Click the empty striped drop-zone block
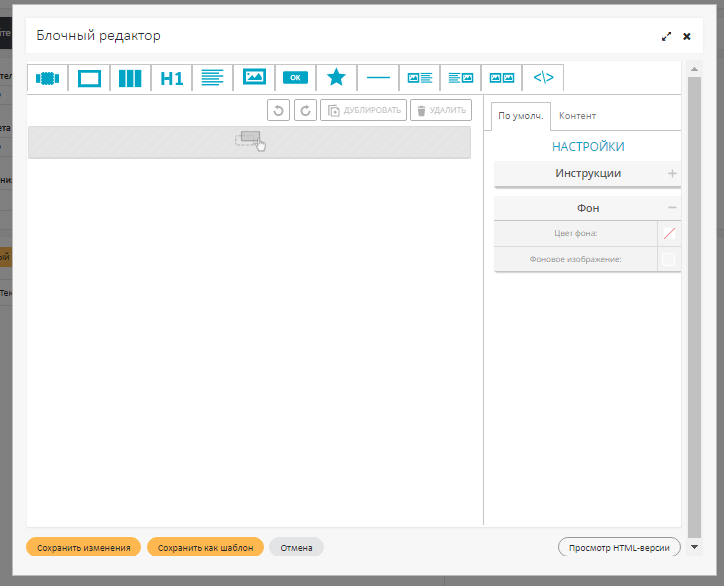This screenshot has width=724, height=586. click(x=249, y=142)
